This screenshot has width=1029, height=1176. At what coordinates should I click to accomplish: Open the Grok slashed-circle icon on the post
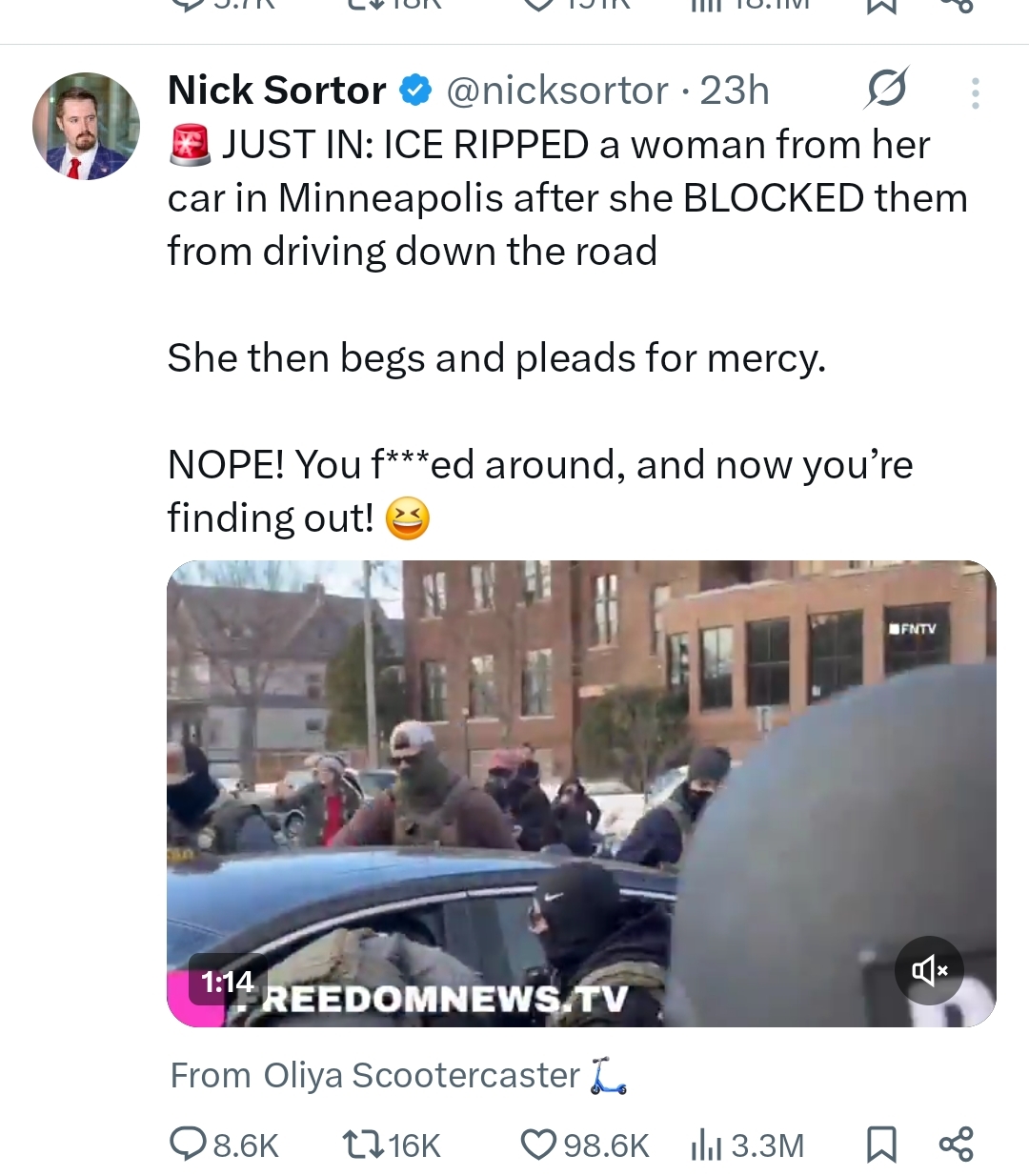point(886,89)
